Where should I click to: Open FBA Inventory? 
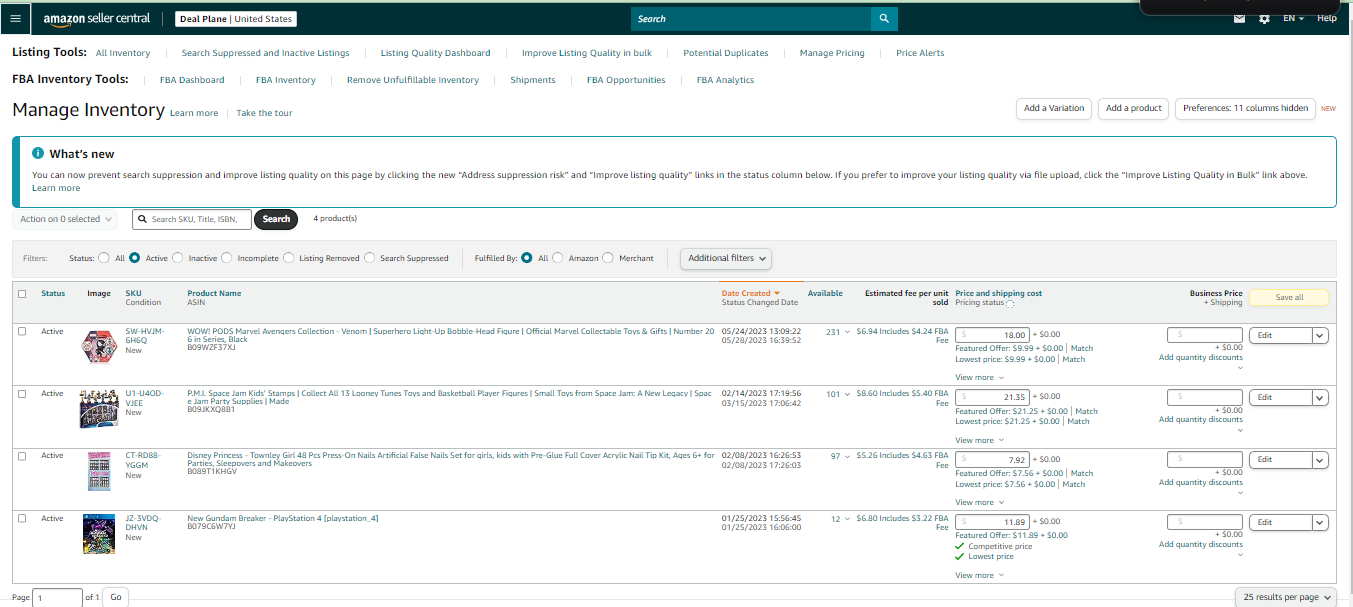coord(286,80)
